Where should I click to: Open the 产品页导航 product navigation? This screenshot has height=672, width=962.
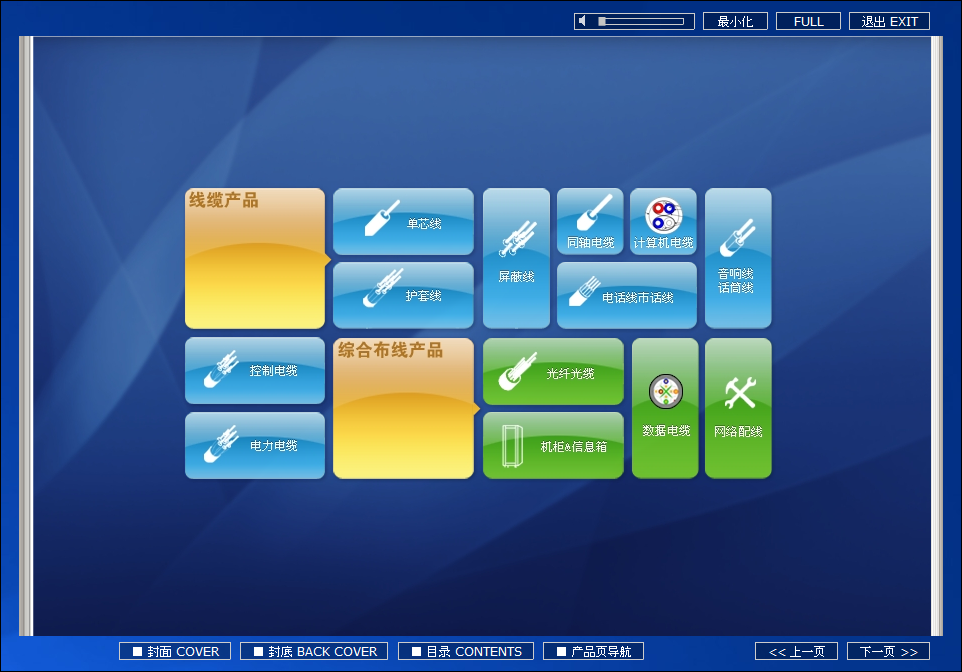[592, 651]
